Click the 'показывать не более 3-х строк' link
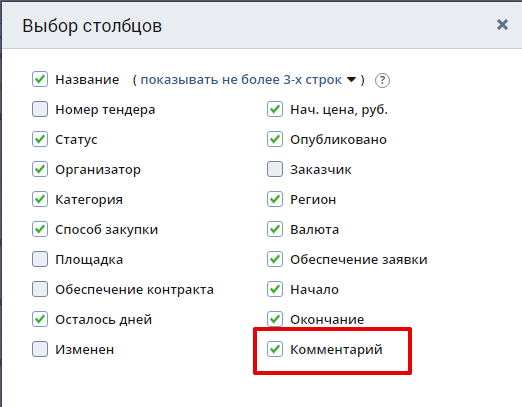The width and height of the screenshot is (522, 407). [x=241, y=80]
